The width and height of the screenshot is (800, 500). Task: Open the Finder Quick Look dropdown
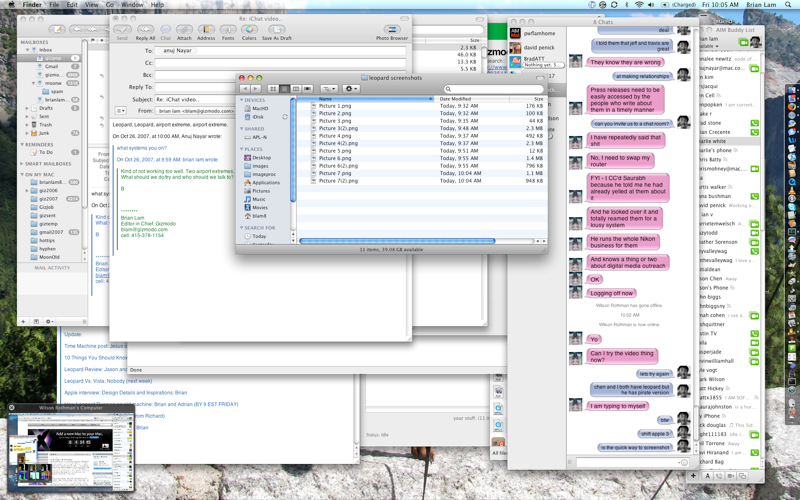(x=329, y=89)
